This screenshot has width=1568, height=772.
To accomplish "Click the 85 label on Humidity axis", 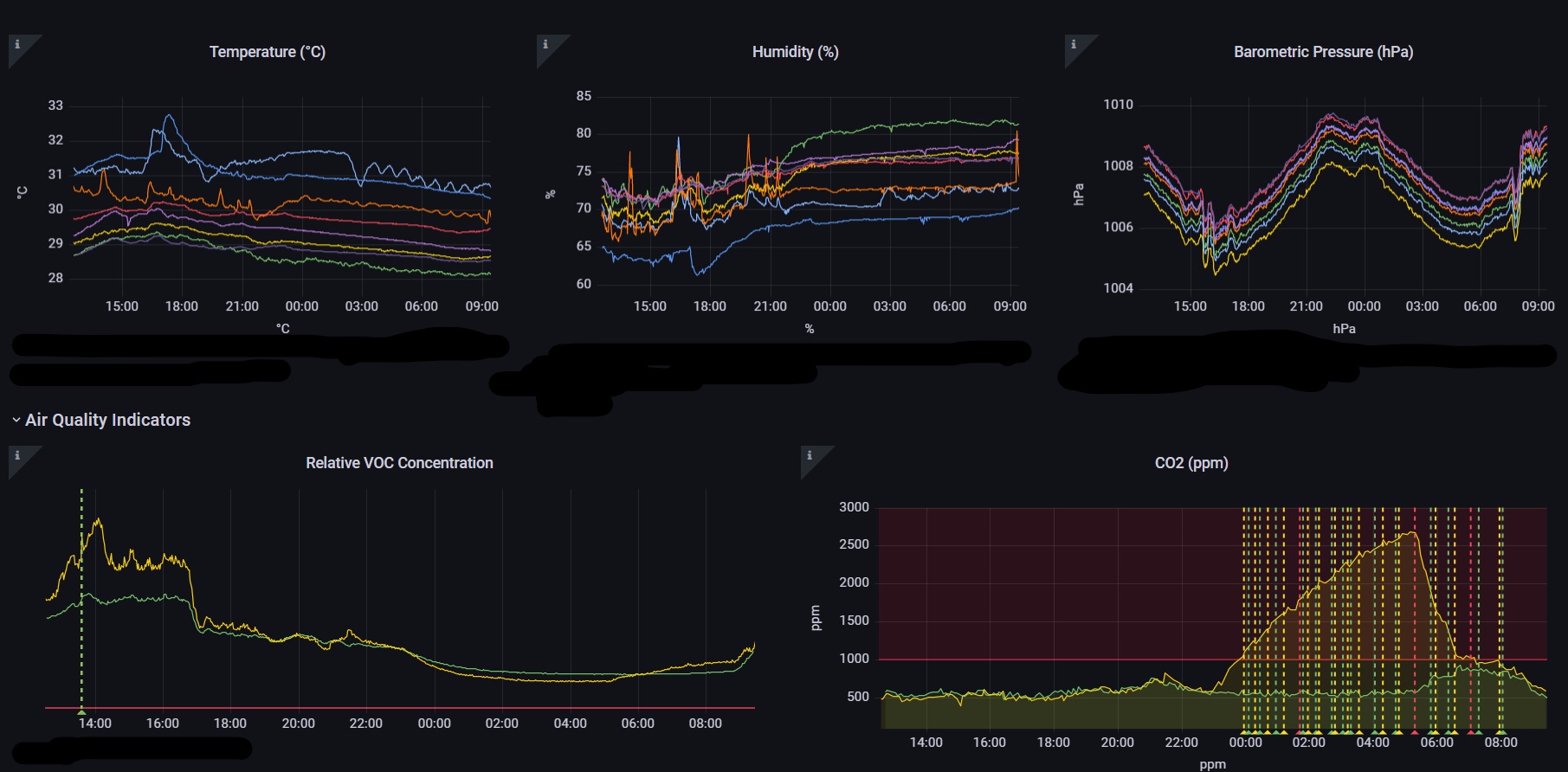I will [584, 96].
